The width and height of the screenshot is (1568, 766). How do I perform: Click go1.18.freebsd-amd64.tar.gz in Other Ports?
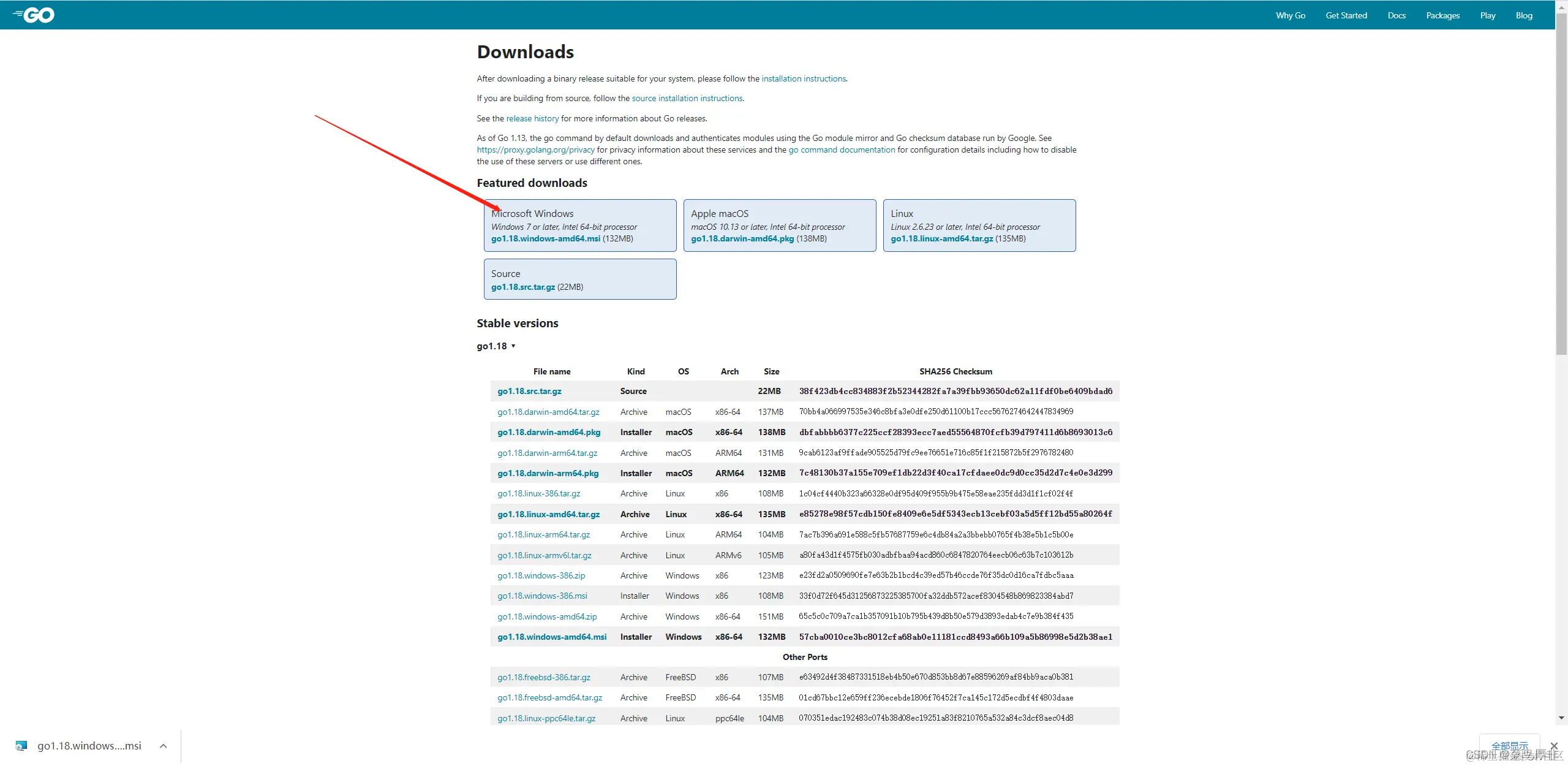point(549,698)
